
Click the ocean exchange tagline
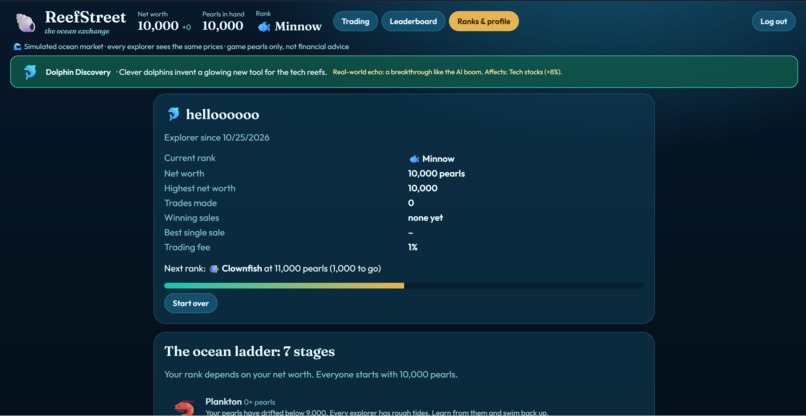click(77, 31)
